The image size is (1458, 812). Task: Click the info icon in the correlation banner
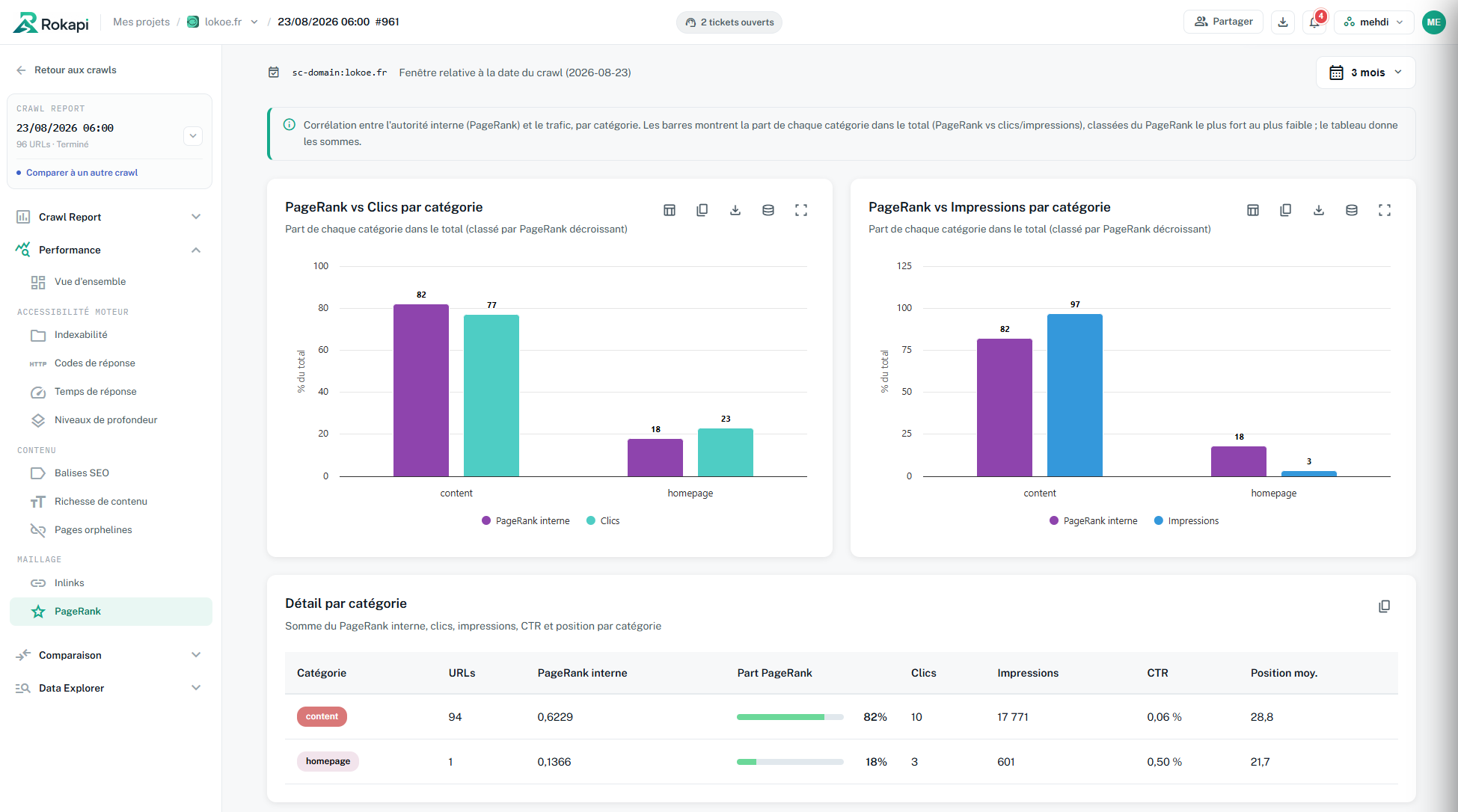[290, 125]
